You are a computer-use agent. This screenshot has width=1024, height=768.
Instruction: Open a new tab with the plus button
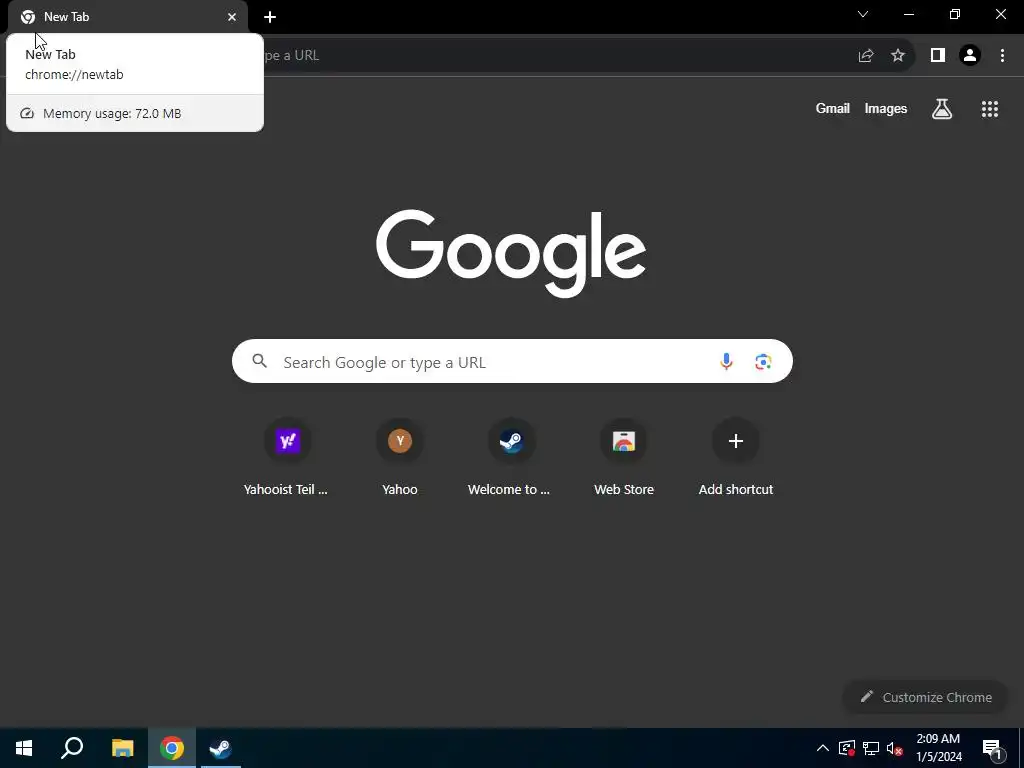[x=270, y=17]
